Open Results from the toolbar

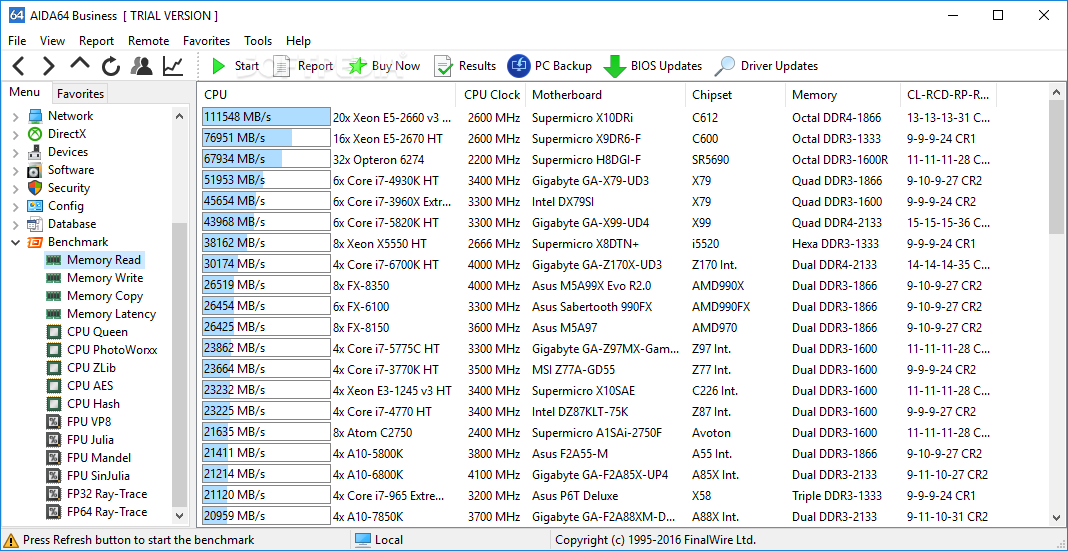465,66
